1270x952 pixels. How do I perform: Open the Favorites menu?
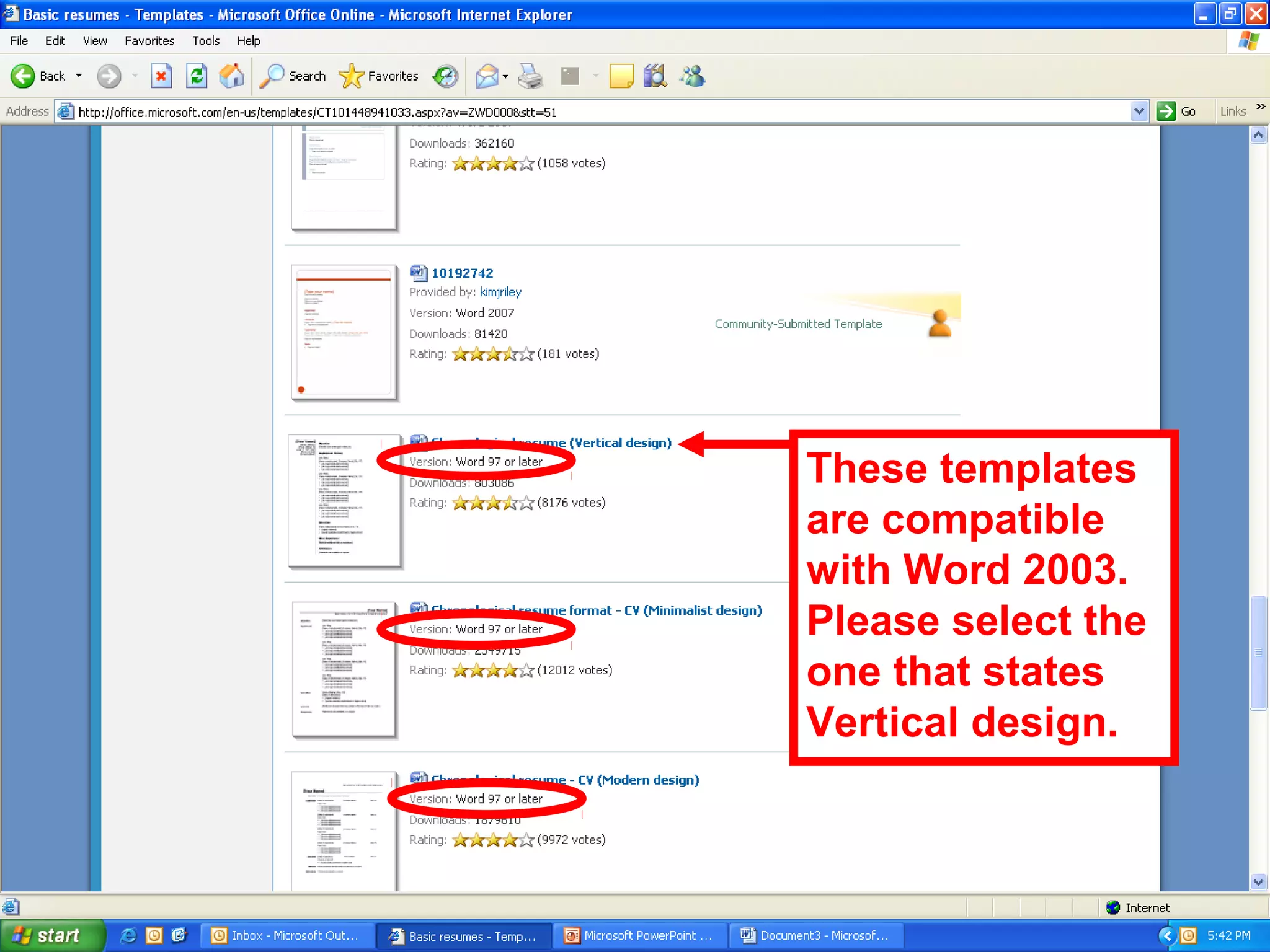pos(149,41)
